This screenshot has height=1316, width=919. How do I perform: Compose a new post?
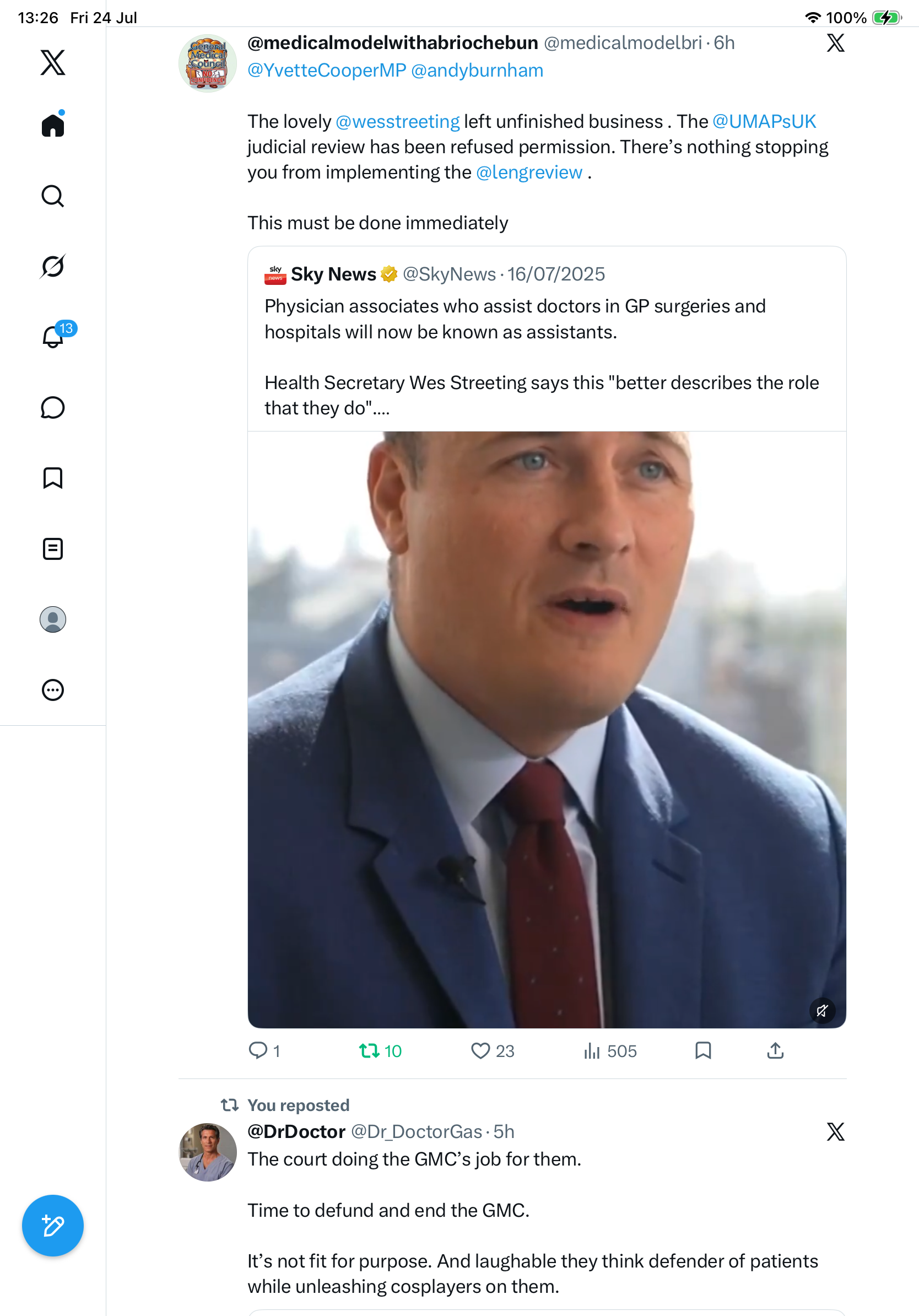tap(53, 1226)
